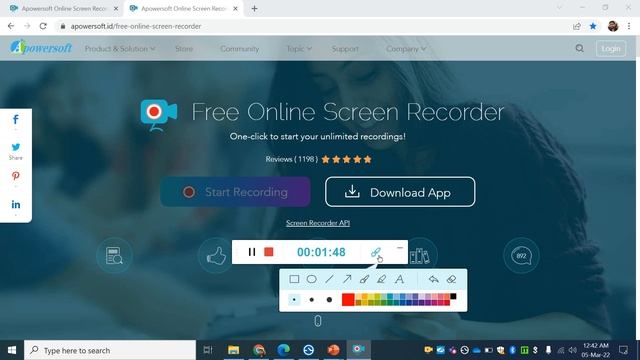Open the Chrome three-dot menu

[629, 26]
